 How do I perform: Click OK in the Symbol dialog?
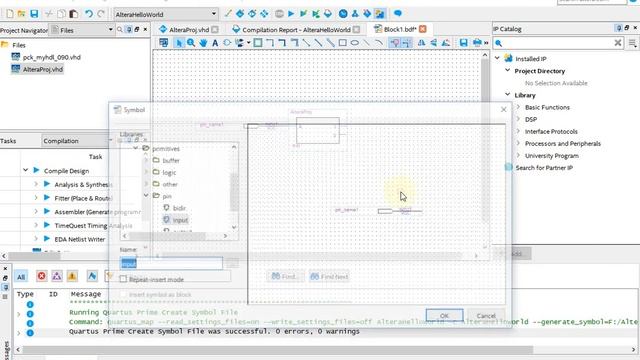pyautogui.click(x=444, y=316)
